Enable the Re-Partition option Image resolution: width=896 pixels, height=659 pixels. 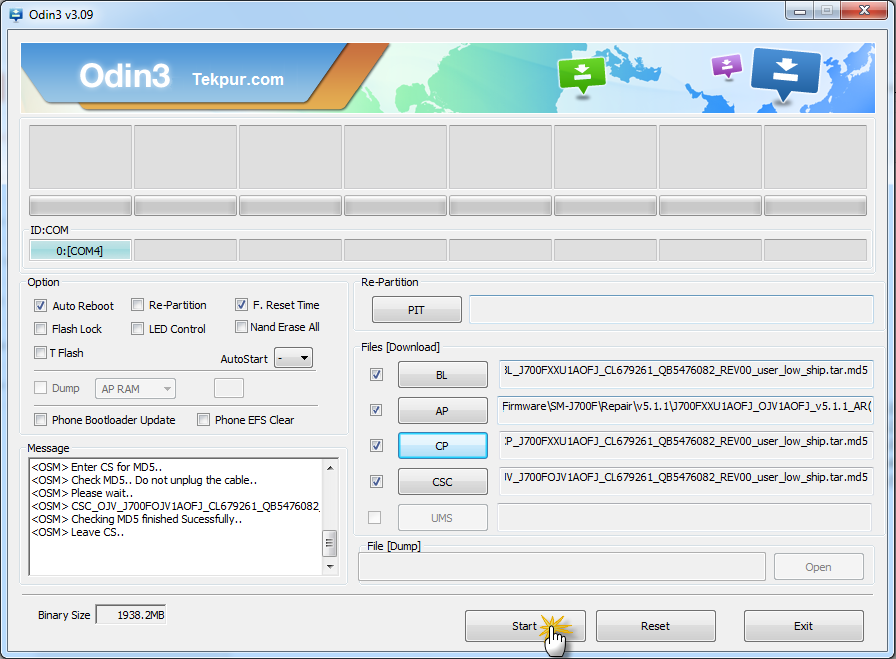click(x=137, y=305)
